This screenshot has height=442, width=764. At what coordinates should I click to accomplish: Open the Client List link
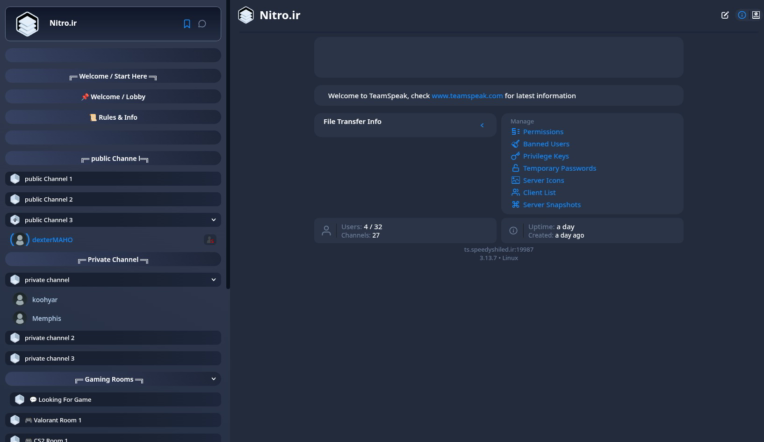(x=539, y=192)
